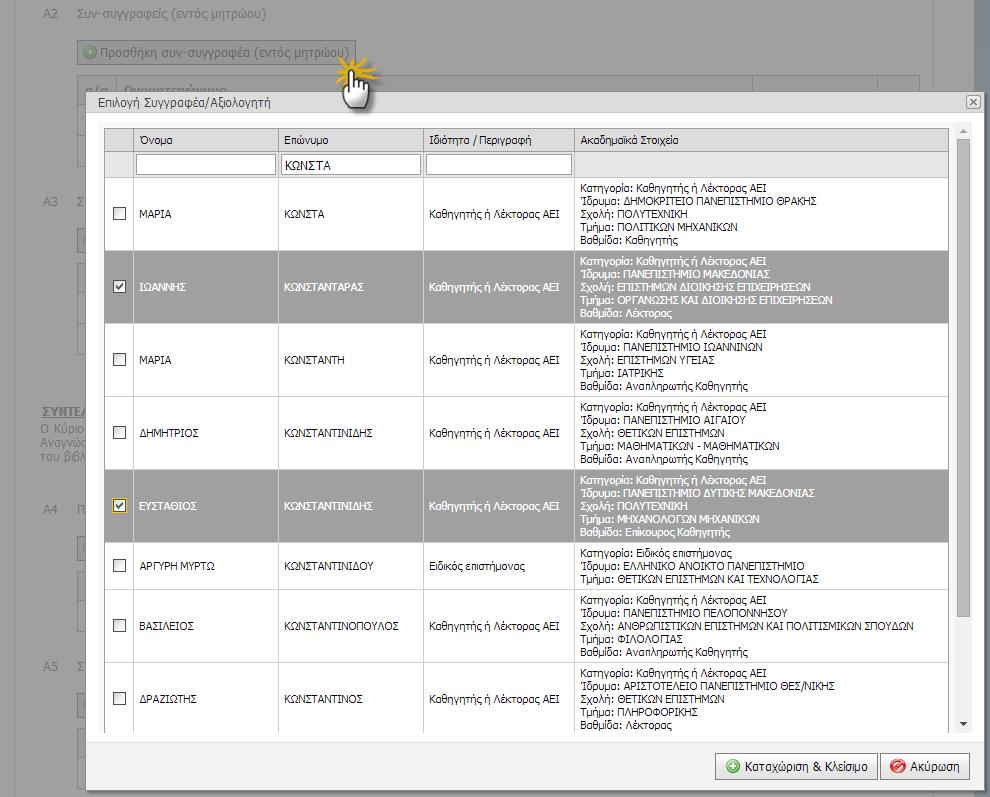This screenshot has height=797, width=990.
Task: Tick the checkbox for ΜΑΡΙΑ ΚΩΝΣΤΑ
Action: [119, 213]
